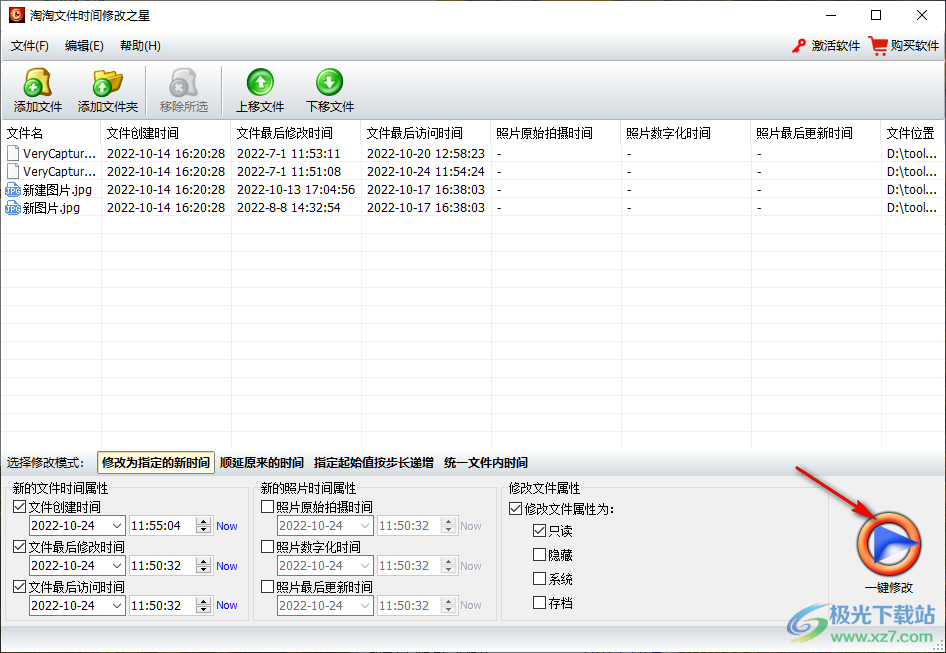Maximize the application window

coord(876,15)
